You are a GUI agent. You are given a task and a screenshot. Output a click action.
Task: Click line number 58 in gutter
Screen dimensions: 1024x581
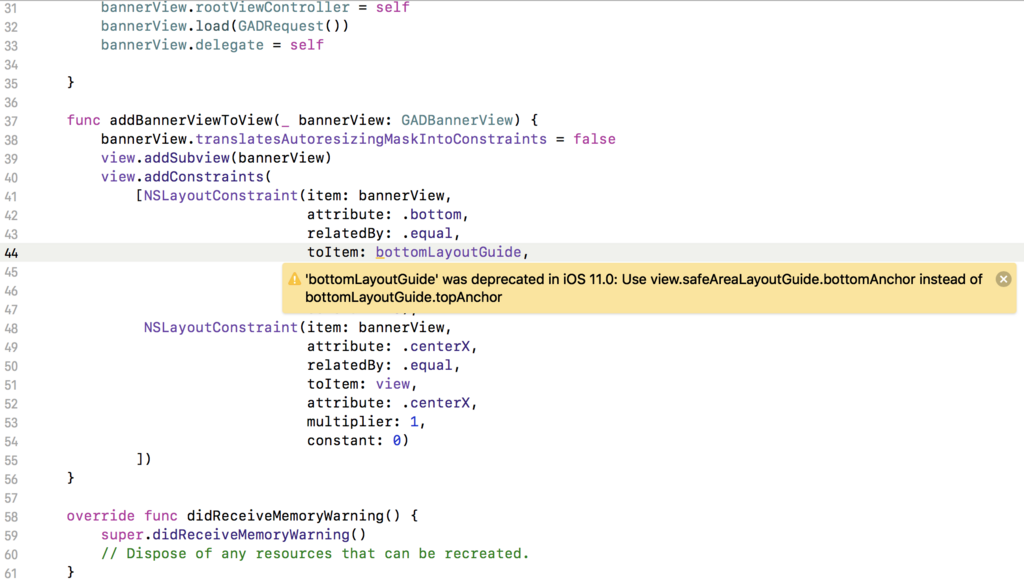coord(11,517)
